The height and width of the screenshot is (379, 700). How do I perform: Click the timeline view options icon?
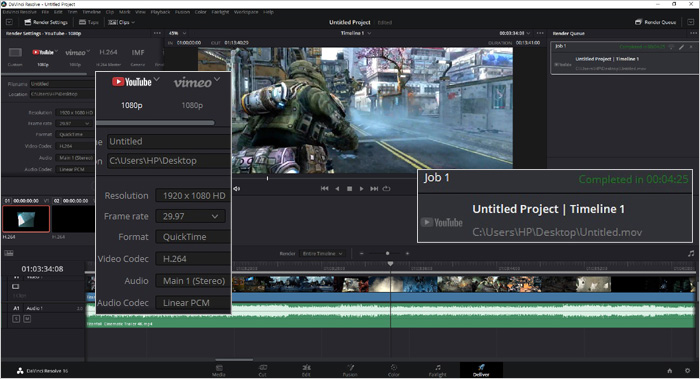coord(9,253)
